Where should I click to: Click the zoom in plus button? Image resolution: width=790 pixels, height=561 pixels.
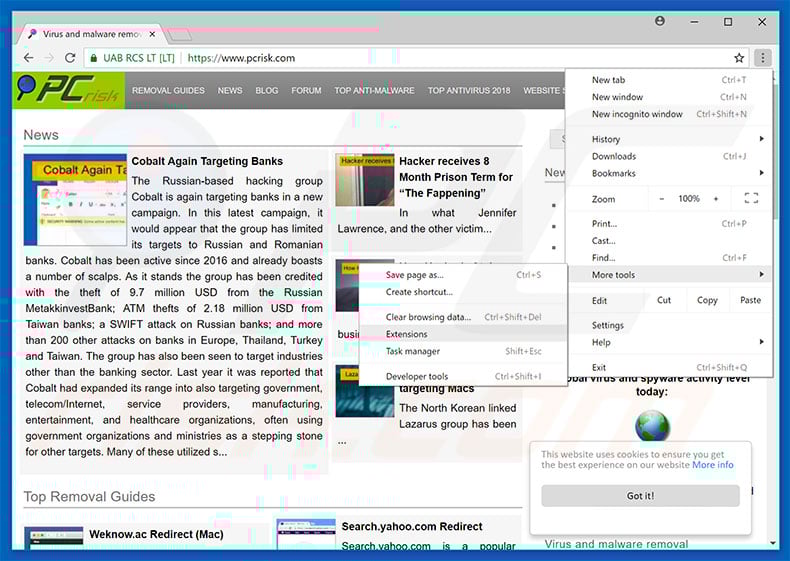pyautogui.click(x=716, y=199)
